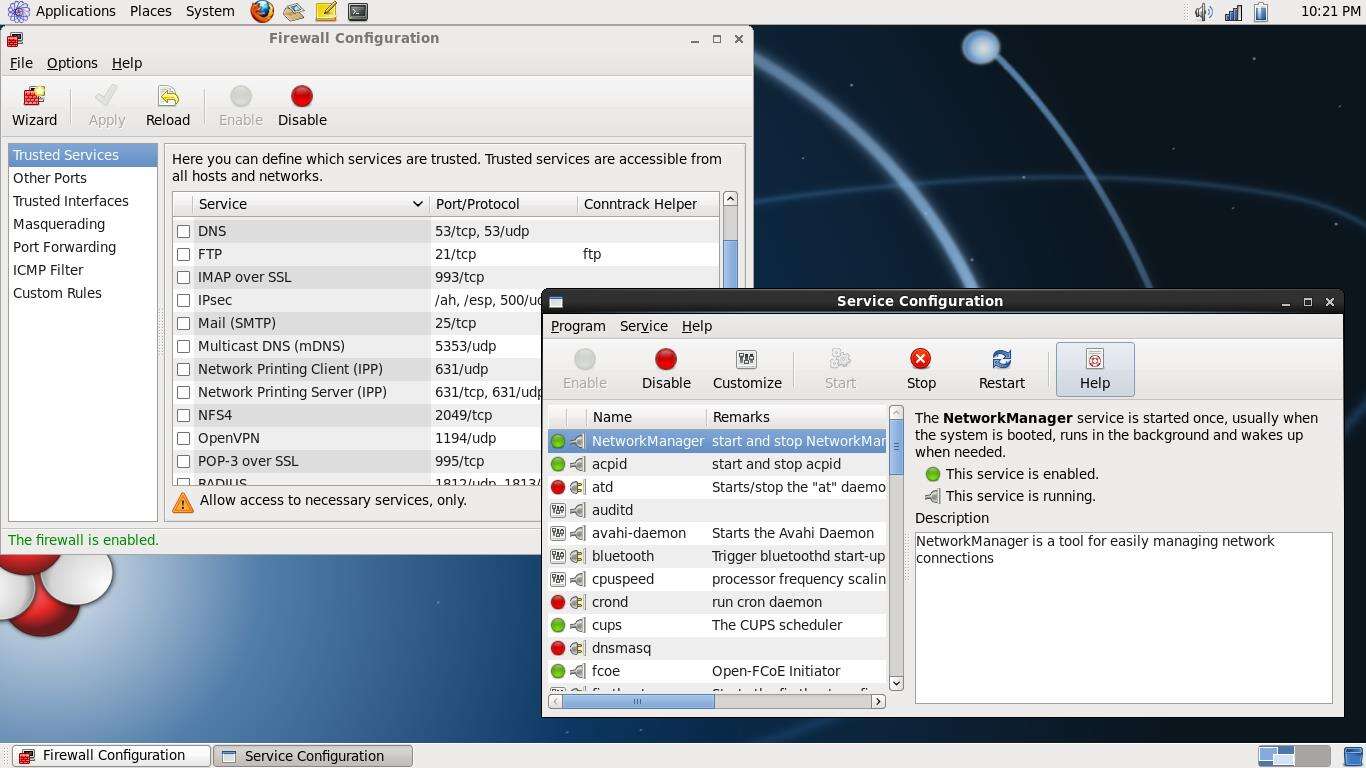The width and height of the screenshot is (1366, 768).
Task: Open Customize runlevels in Service Configuration
Action: [x=747, y=369]
